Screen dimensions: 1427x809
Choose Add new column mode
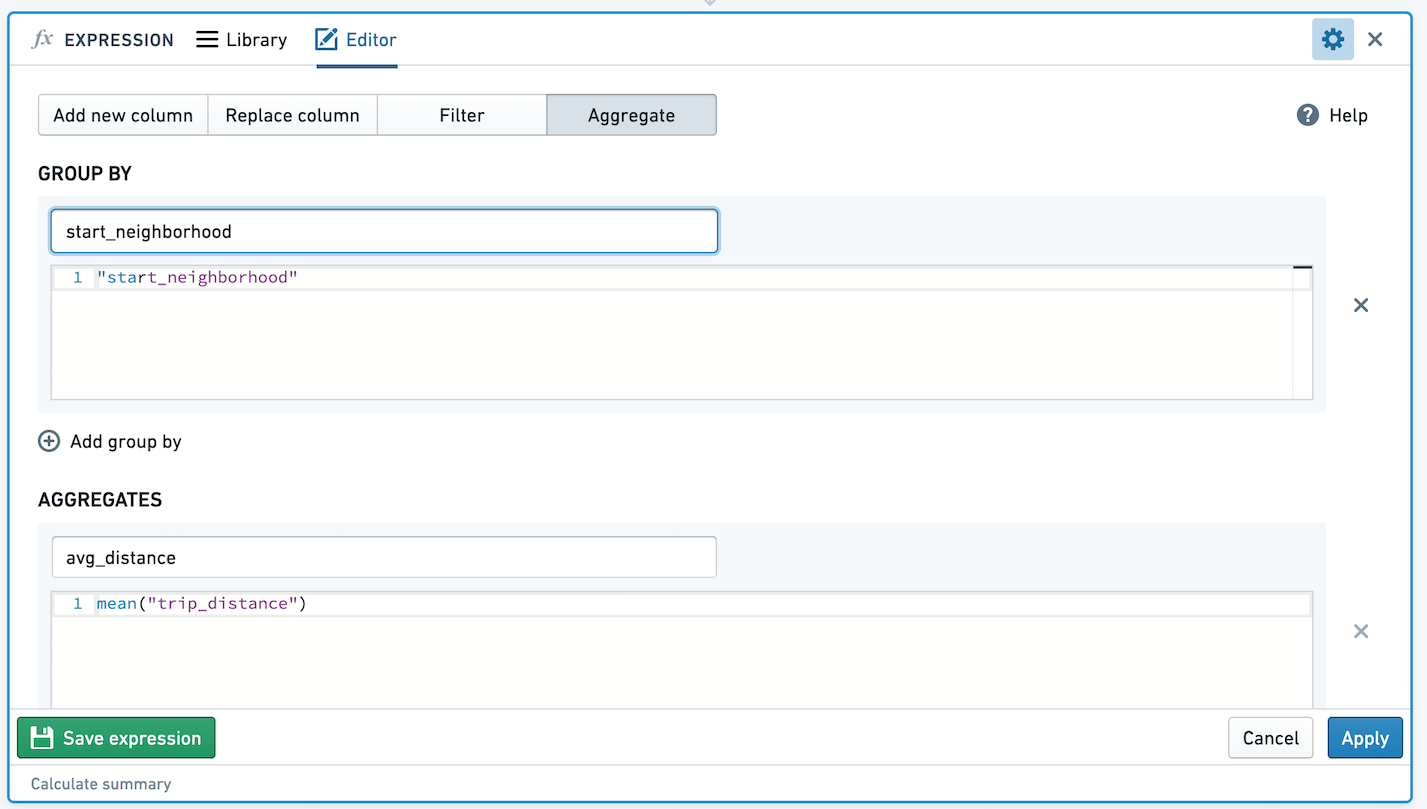tap(123, 115)
